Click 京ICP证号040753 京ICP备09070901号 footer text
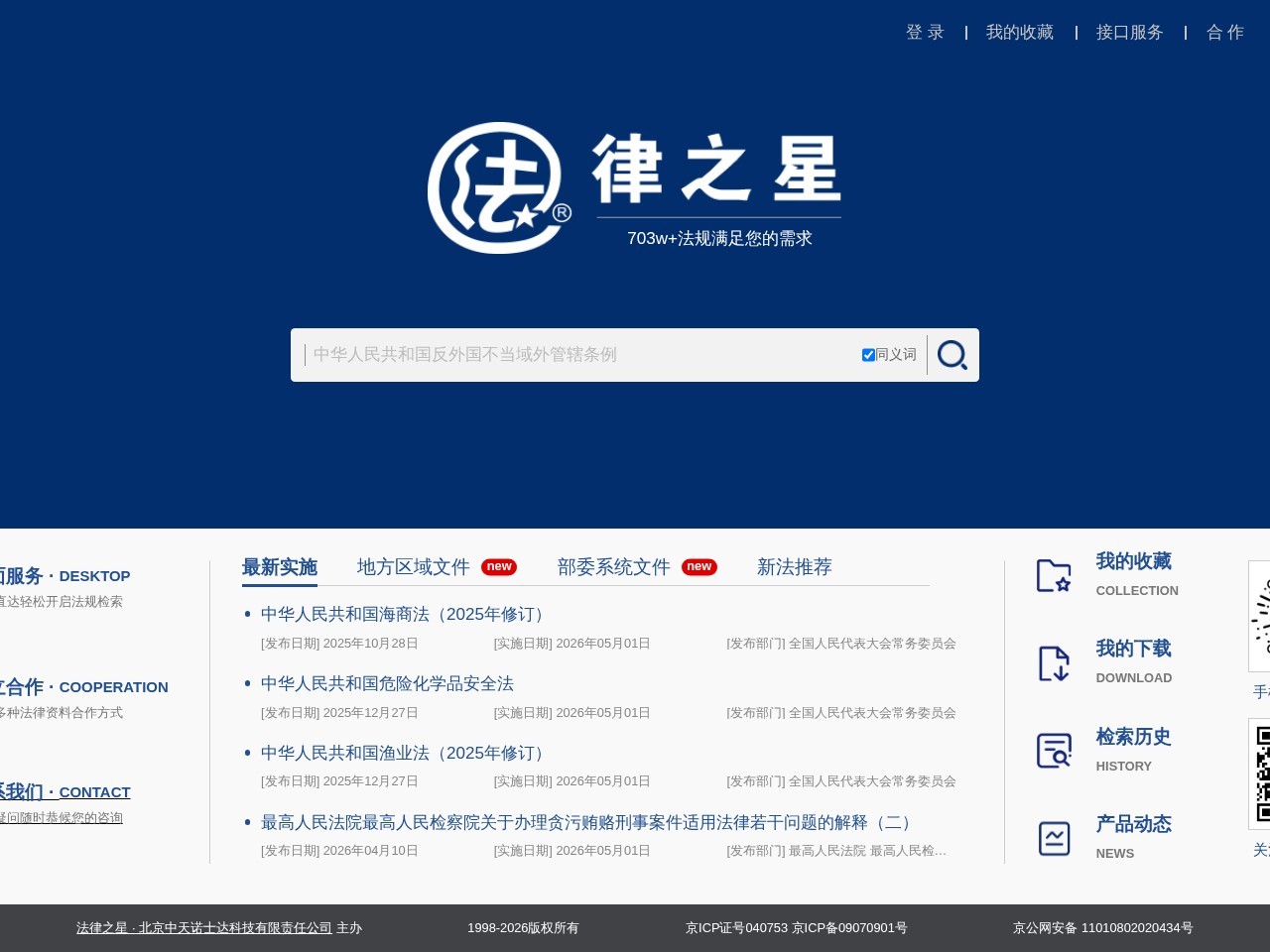Image resolution: width=1270 pixels, height=952 pixels. [x=797, y=928]
